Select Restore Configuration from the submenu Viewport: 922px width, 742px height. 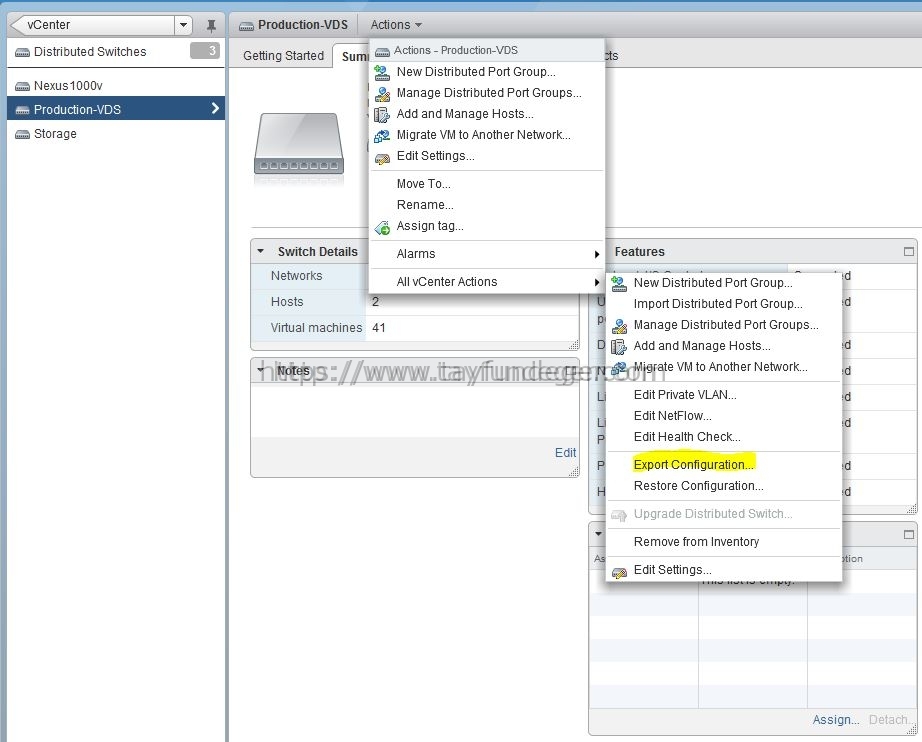[x=698, y=486]
